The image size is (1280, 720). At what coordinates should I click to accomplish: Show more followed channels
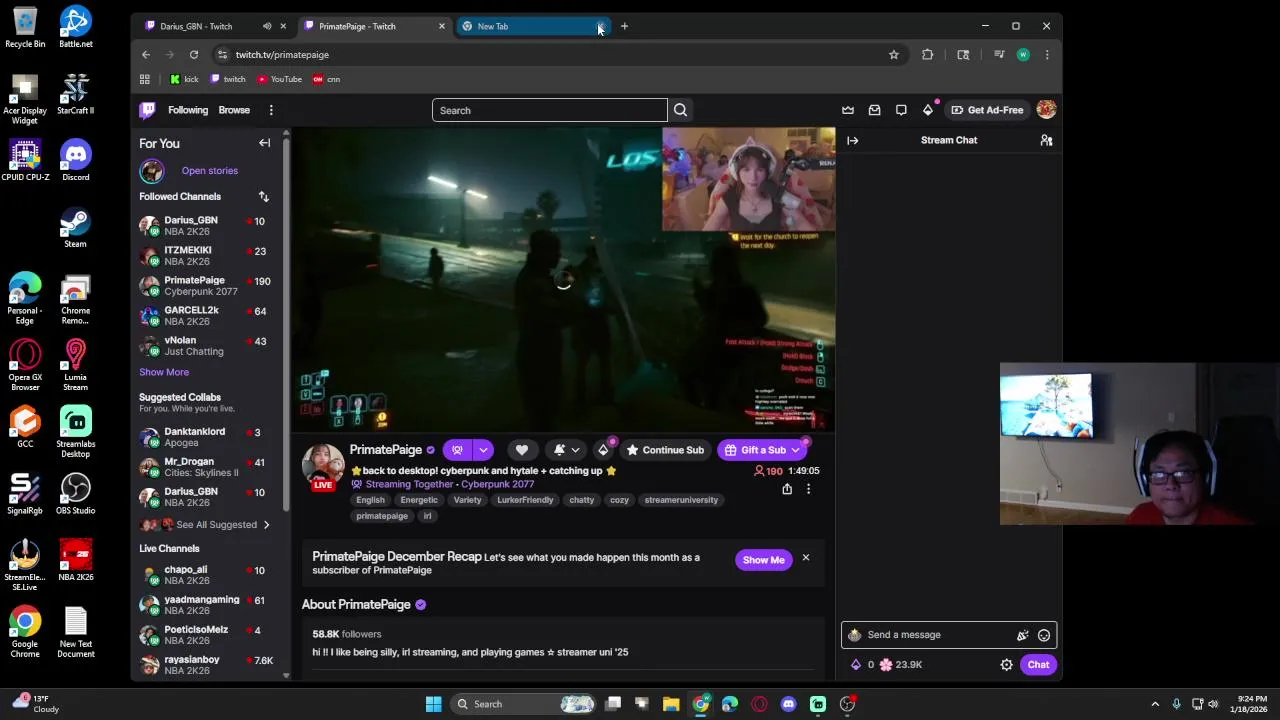(x=164, y=372)
